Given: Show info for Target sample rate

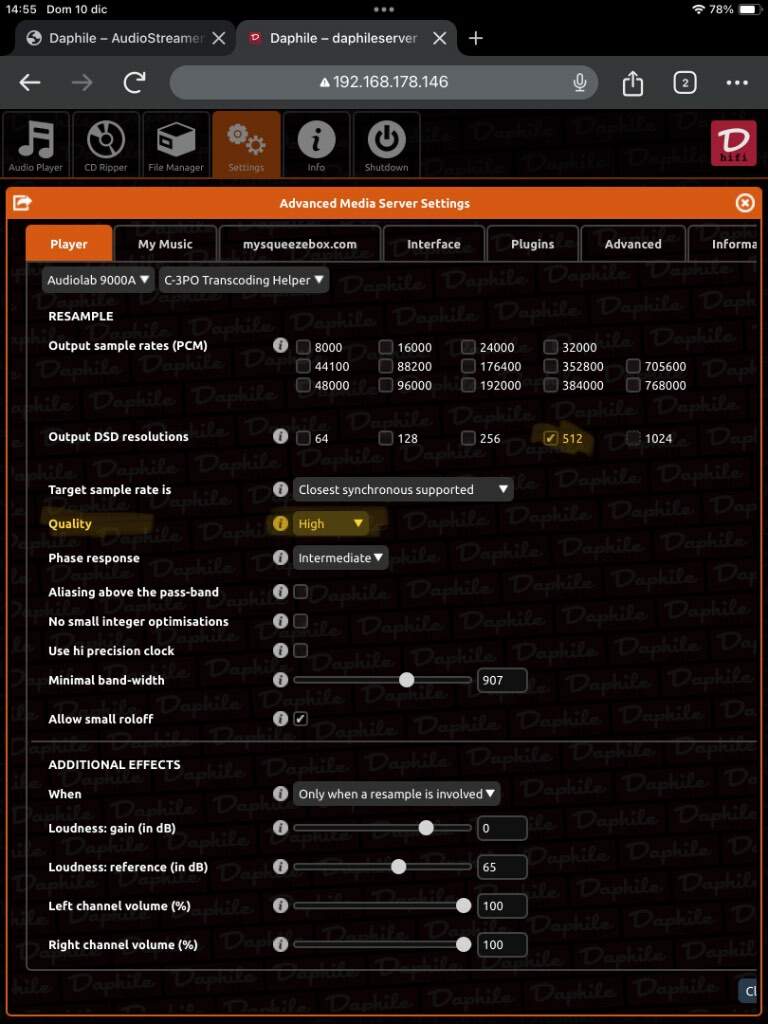Looking at the screenshot, I should pyautogui.click(x=280, y=489).
